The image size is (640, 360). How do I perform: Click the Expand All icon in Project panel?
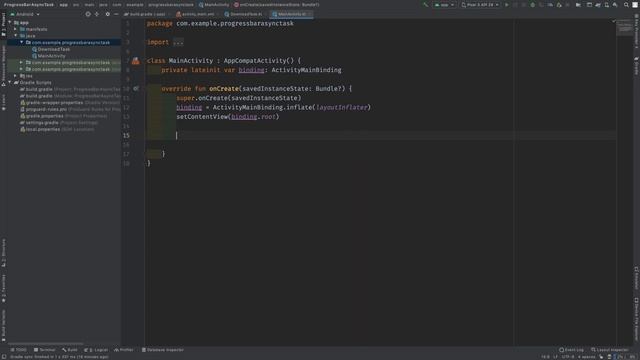pos(97,14)
